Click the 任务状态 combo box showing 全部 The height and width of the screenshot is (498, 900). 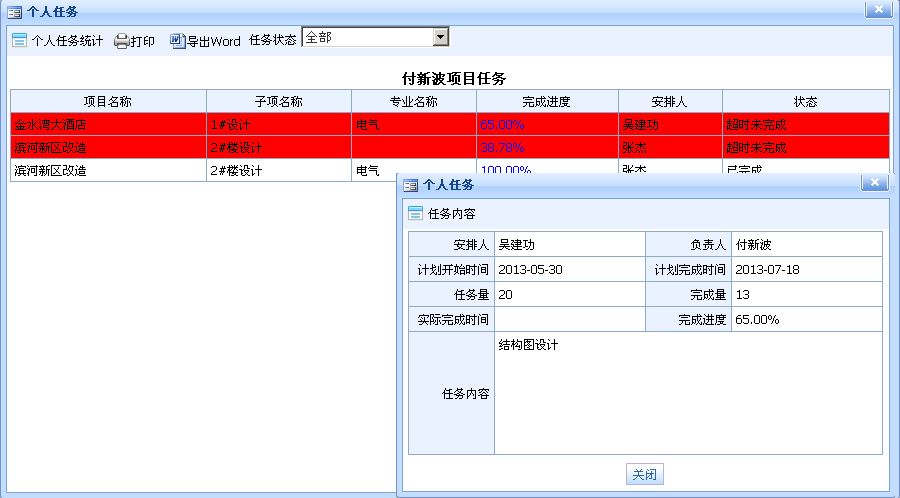click(x=366, y=37)
